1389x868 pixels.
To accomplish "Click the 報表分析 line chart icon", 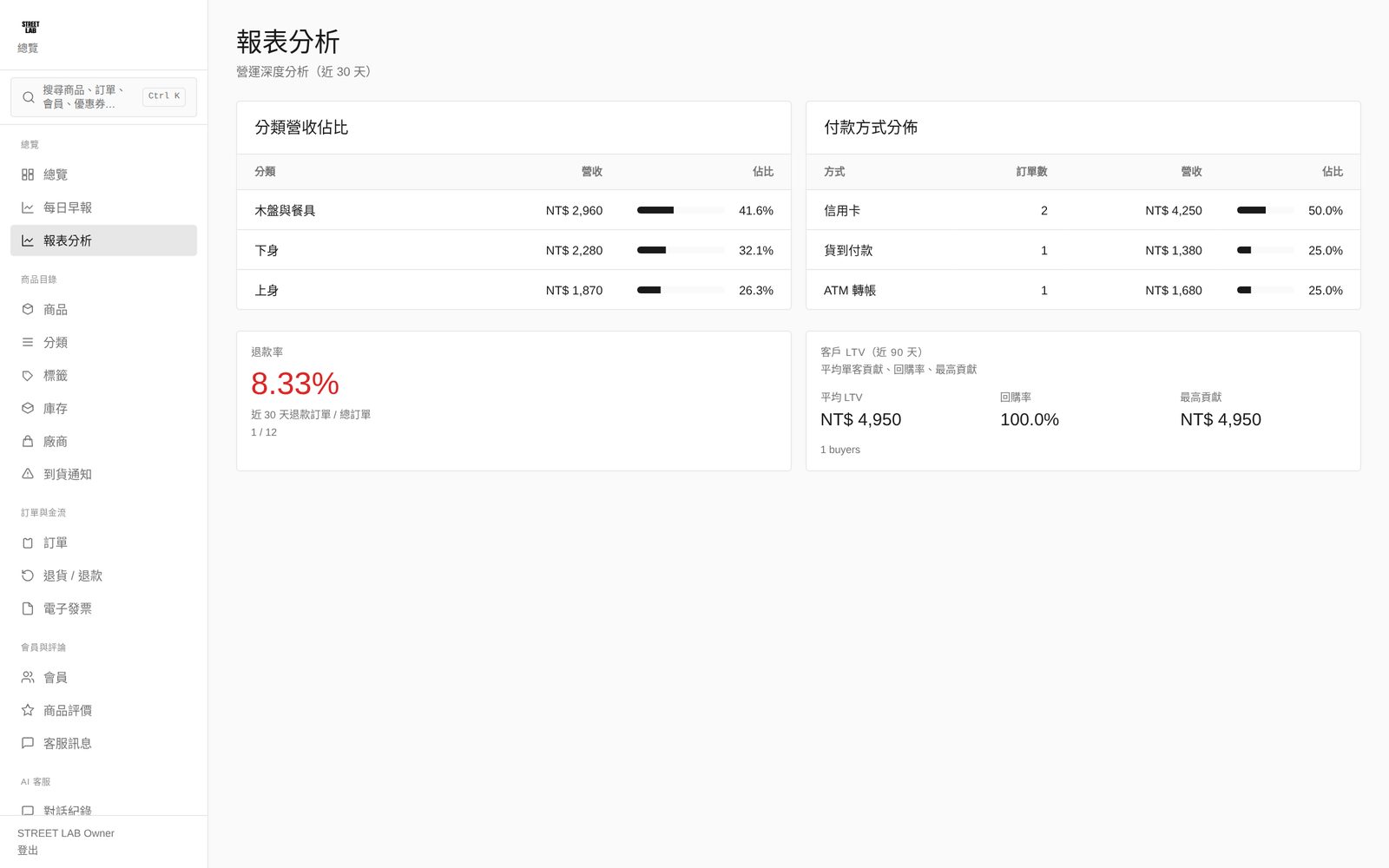I will click(28, 240).
